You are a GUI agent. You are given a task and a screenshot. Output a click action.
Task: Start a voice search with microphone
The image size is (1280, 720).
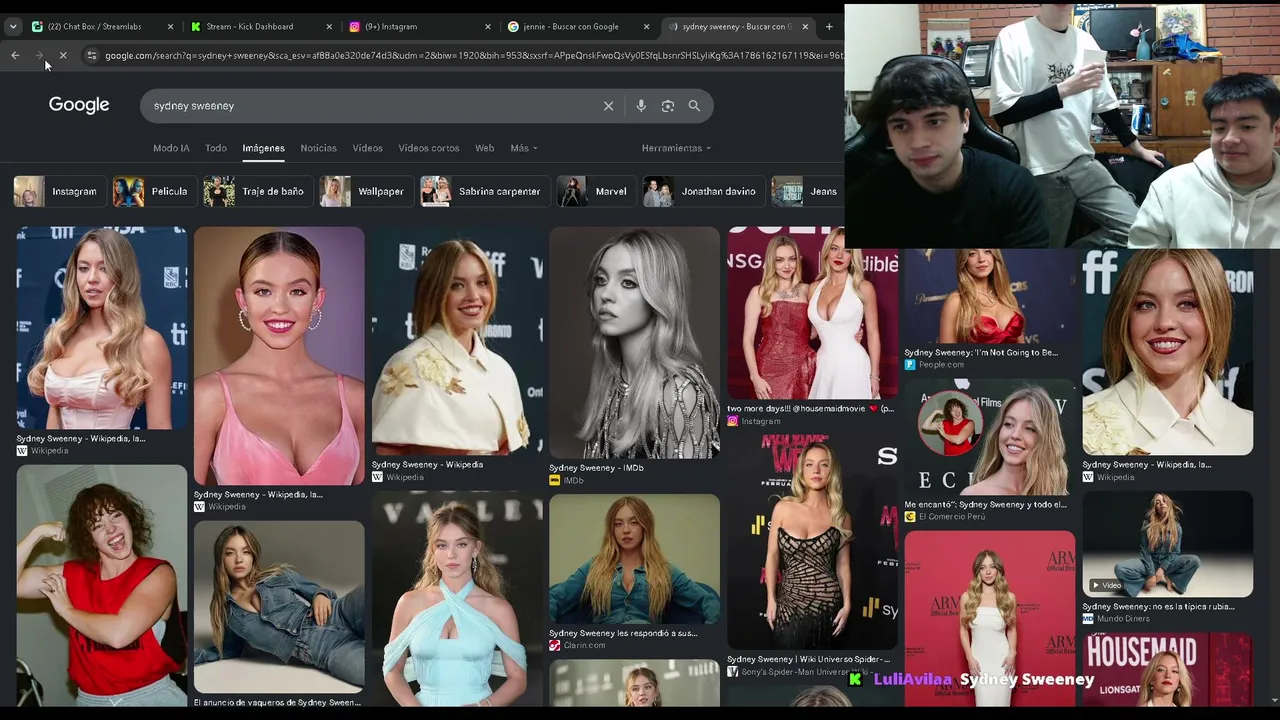tap(641, 106)
